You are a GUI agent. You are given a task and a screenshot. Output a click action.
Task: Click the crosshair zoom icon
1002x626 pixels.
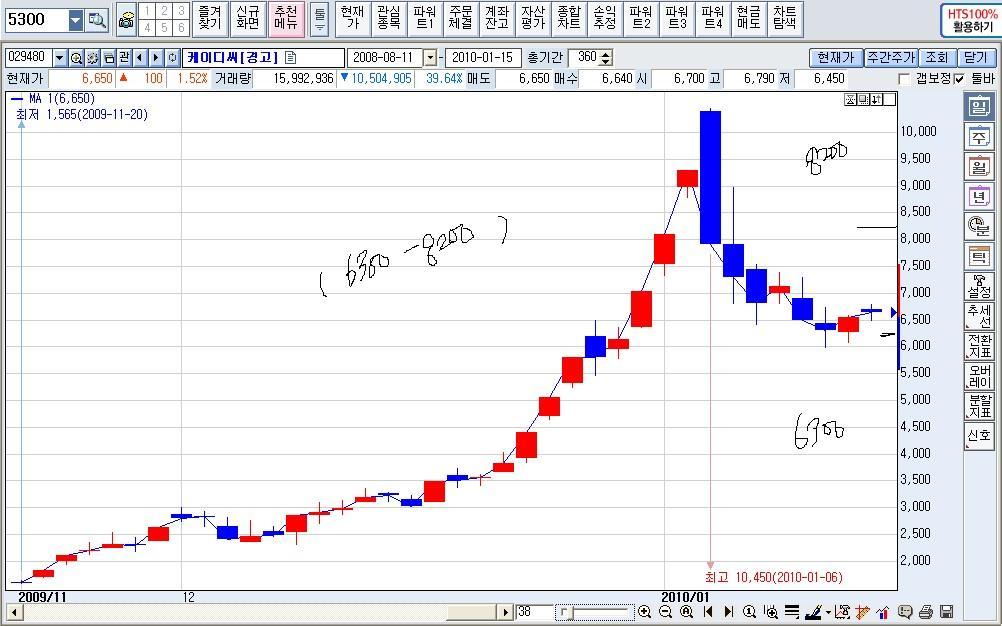(771, 612)
